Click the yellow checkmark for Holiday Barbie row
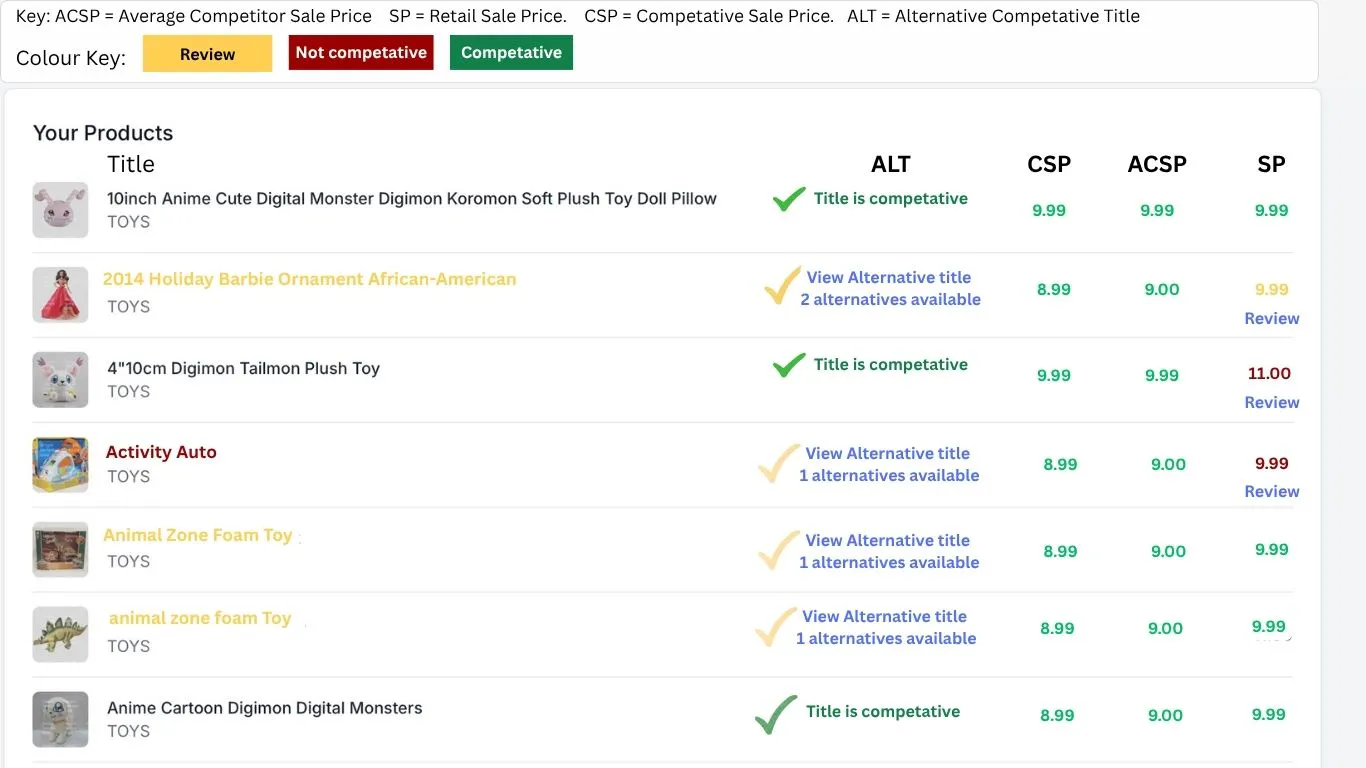The image size is (1366, 768). 782,286
